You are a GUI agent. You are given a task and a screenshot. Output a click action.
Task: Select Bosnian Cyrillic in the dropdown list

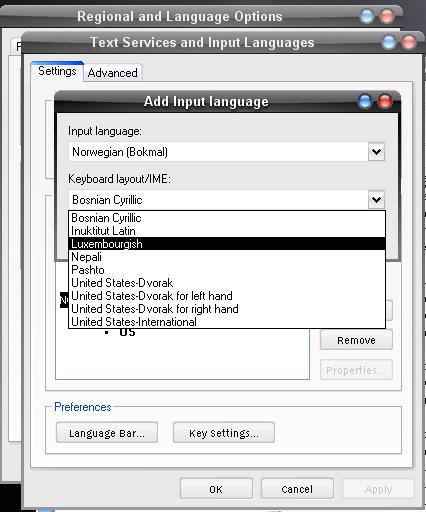pyautogui.click(x=227, y=218)
